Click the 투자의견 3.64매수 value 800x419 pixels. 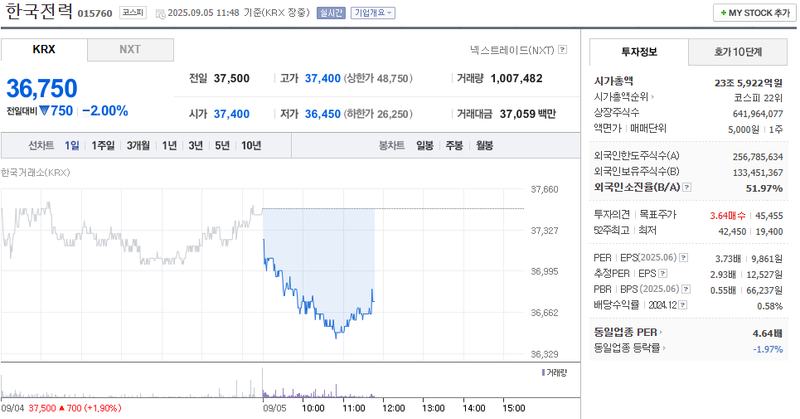(728, 216)
